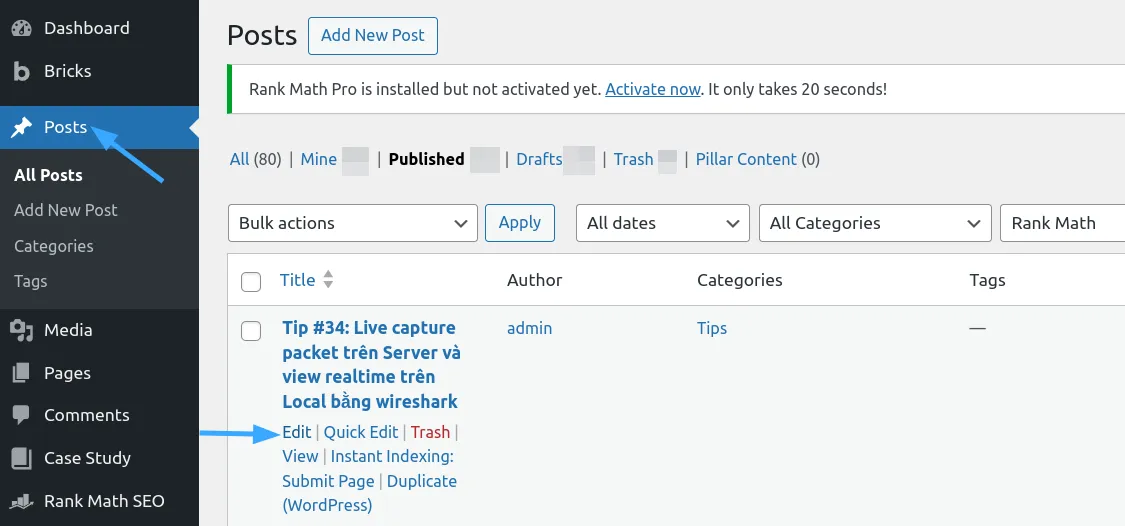Click the Media icon in sidebar

click(x=21, y=330)
